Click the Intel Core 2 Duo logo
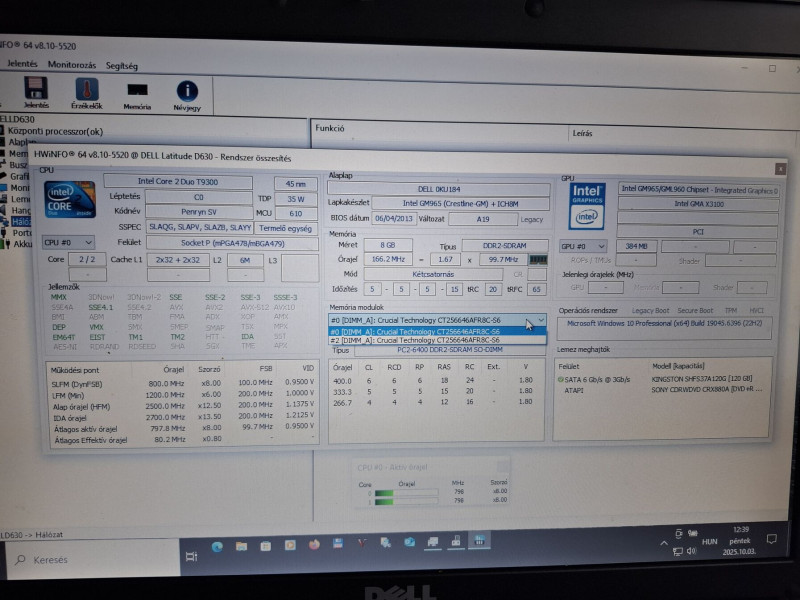Screen dimensions: 800x600 70,199
